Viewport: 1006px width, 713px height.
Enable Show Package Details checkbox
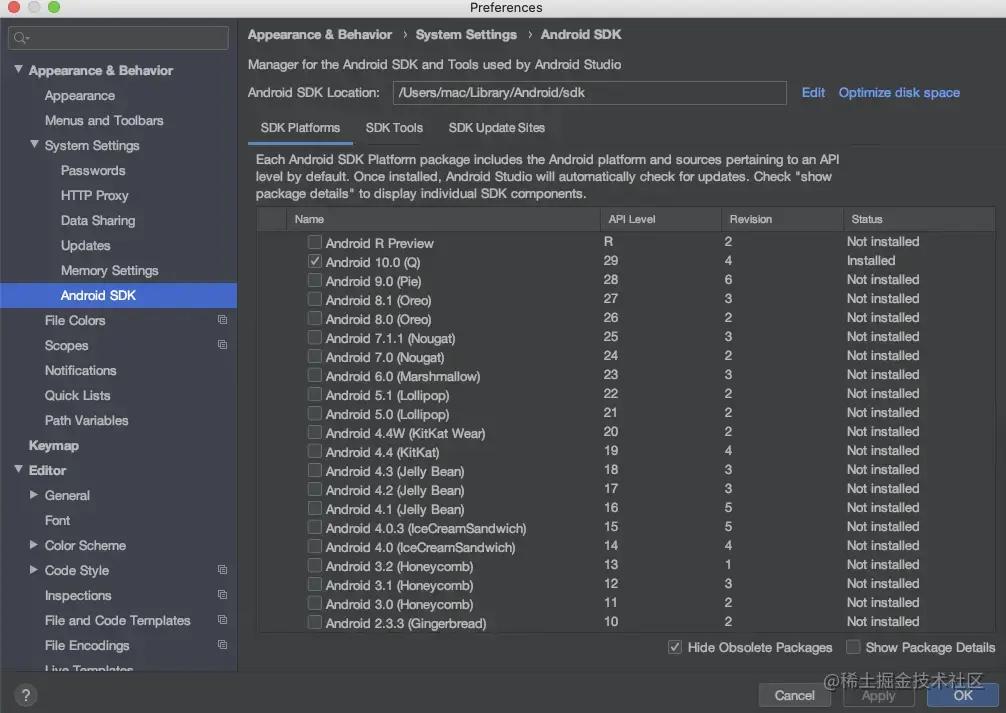(x=853, y=647)
